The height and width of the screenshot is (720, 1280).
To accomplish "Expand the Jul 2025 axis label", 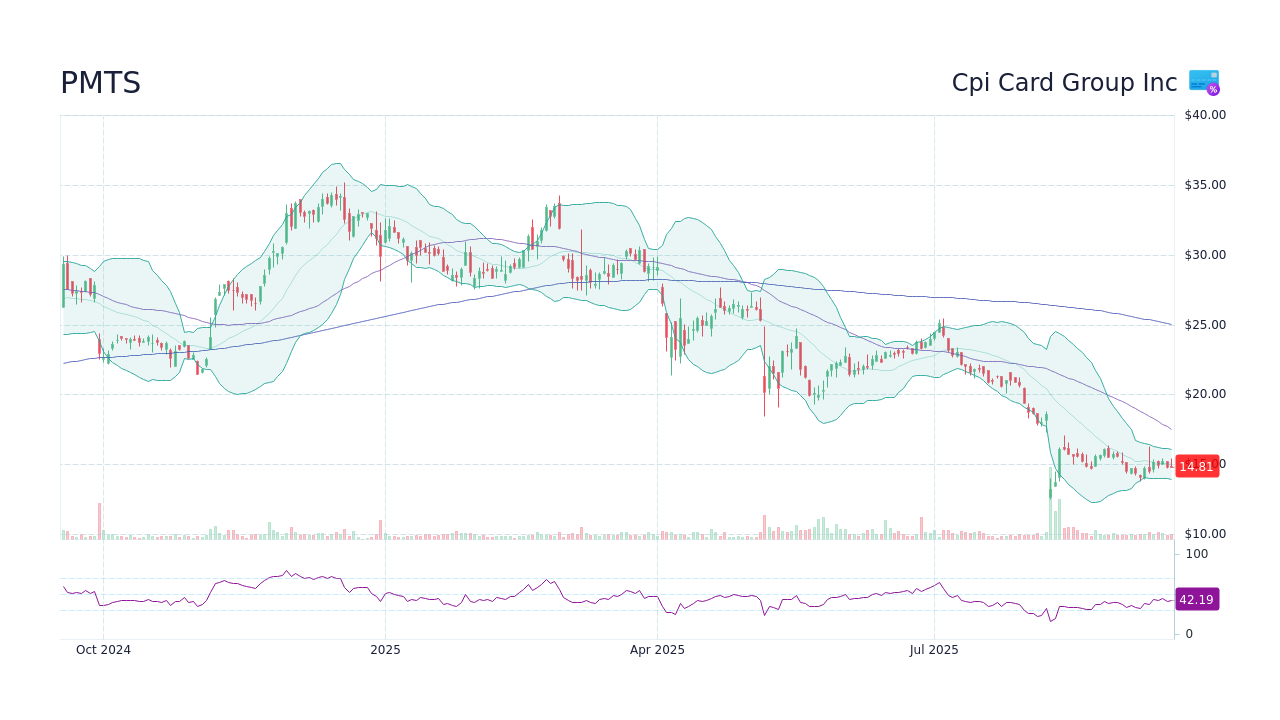I will 934,649.
